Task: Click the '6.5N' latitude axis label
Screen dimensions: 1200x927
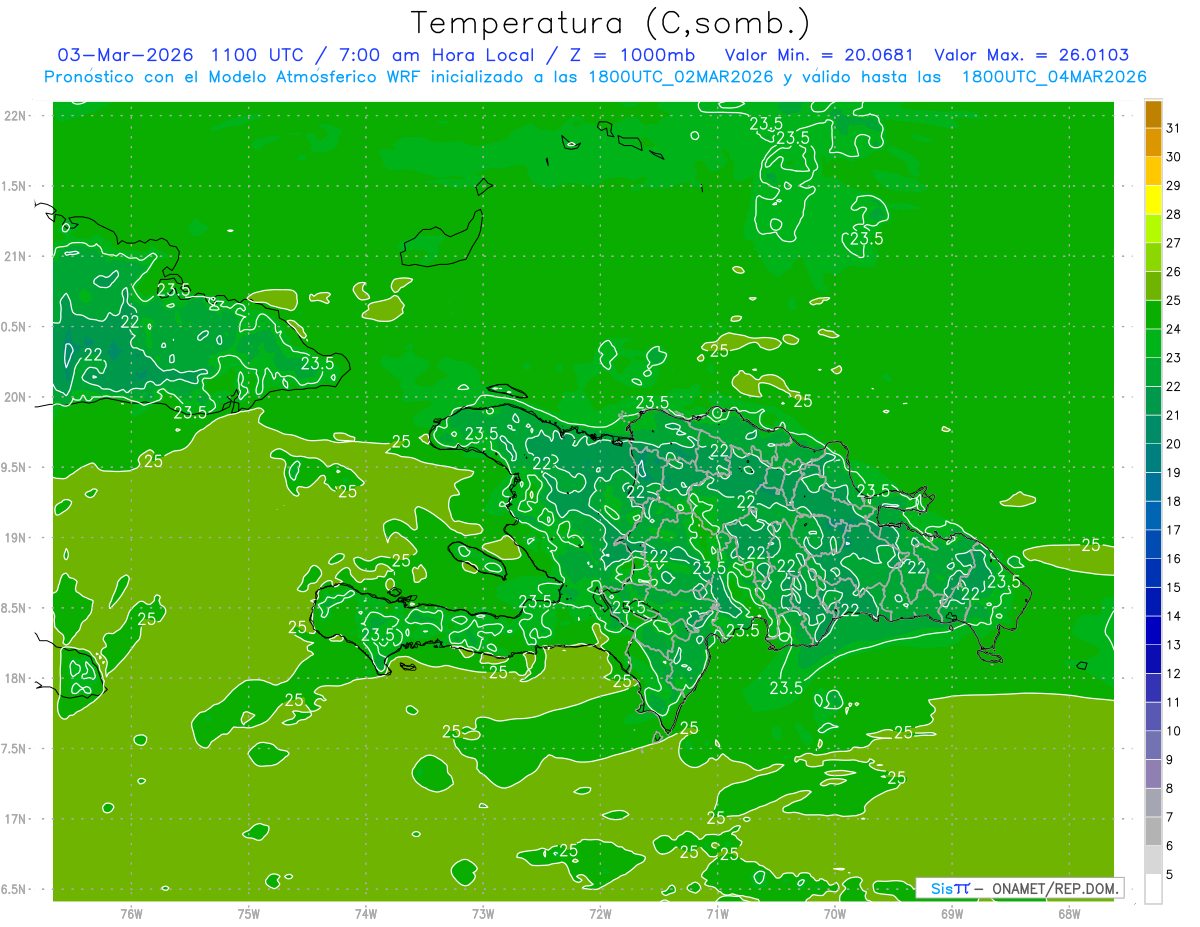Action: click(16, 890)
